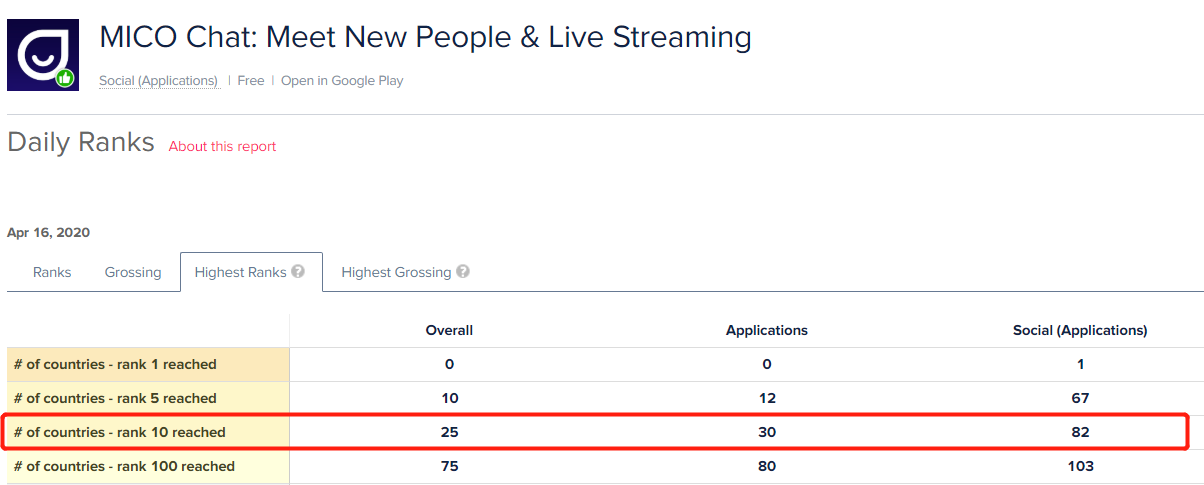Click the help icon beside Highest Ranks
Screen dimensions: 1204x485
(x=298, y=271)
